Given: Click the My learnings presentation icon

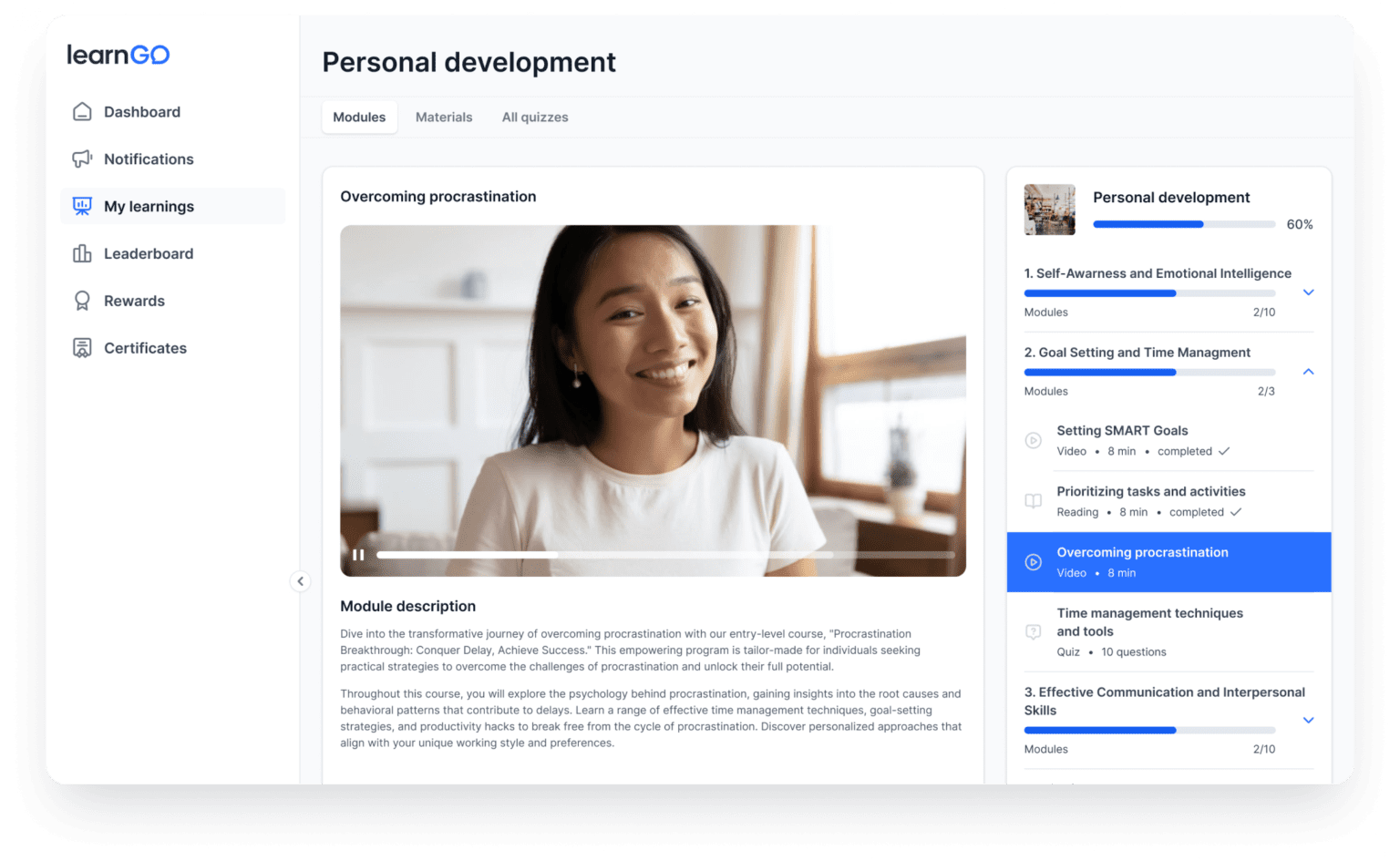Looking at the screenshot, I should (x=82, y=207).
